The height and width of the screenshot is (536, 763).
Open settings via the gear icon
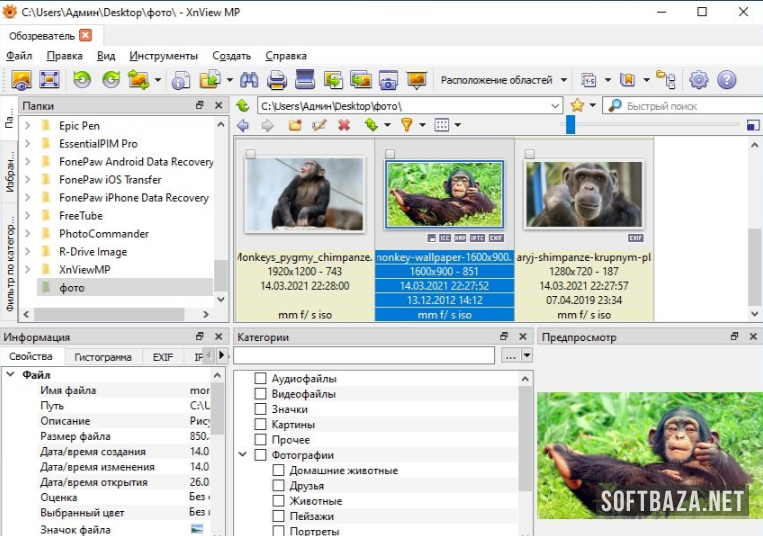[699, 80]
